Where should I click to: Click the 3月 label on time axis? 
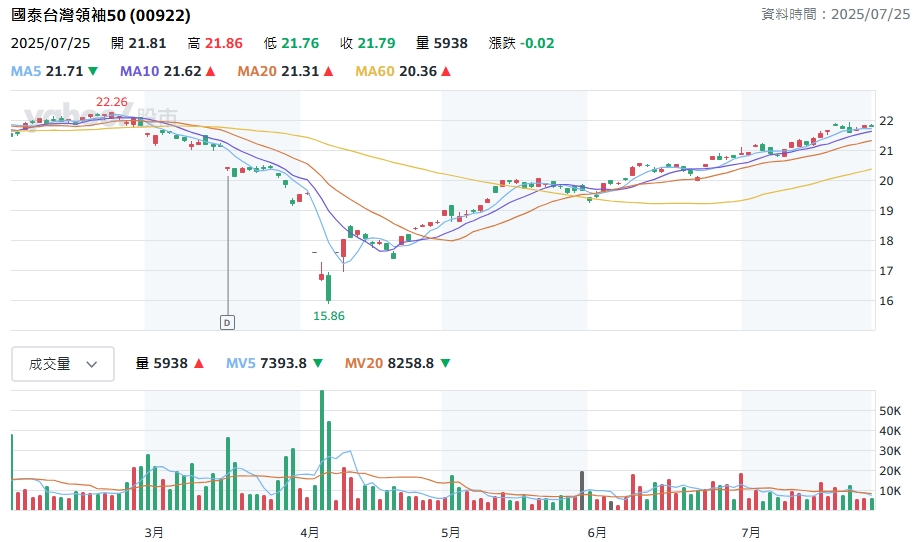pyautogui.click(x=154, y=532)
